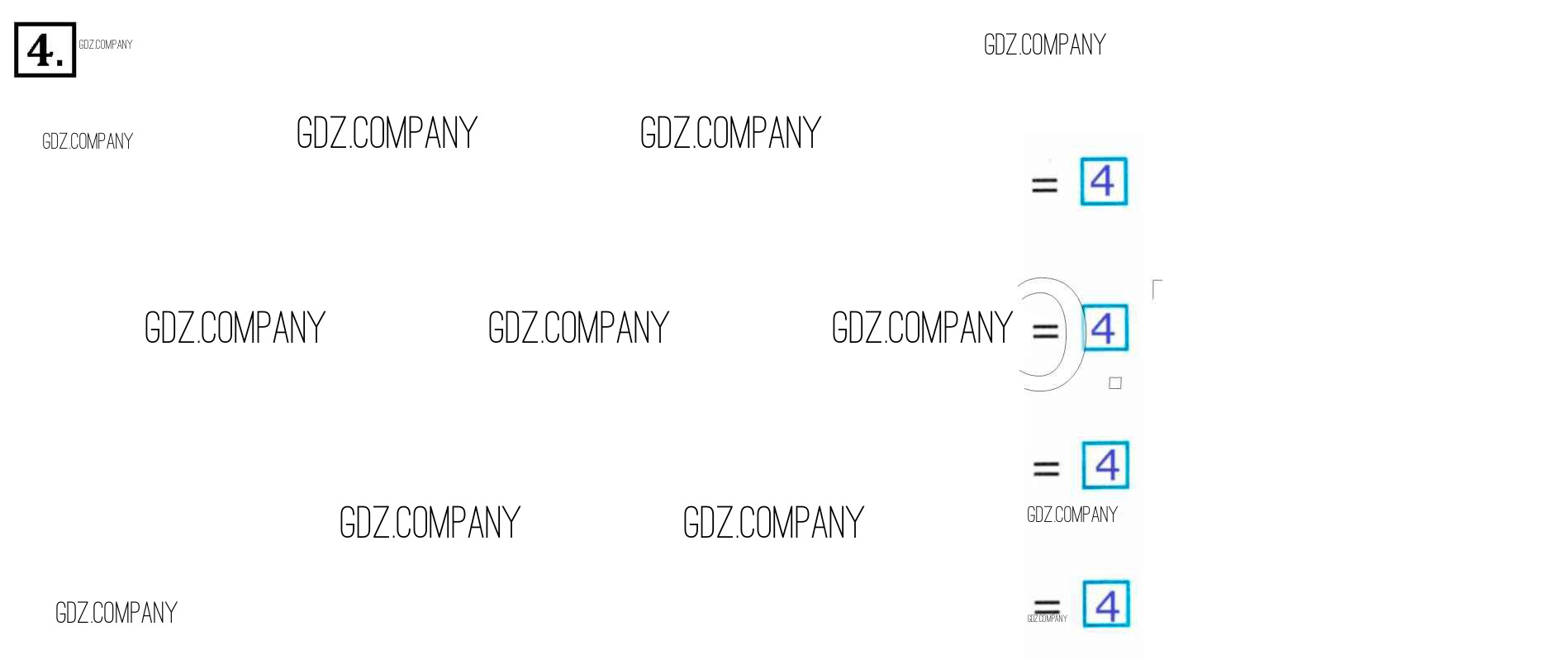Click the equals sign of the first row
Image resolution: width=1568 pixels, height=669 pixels.
(x=1044, y=185)
